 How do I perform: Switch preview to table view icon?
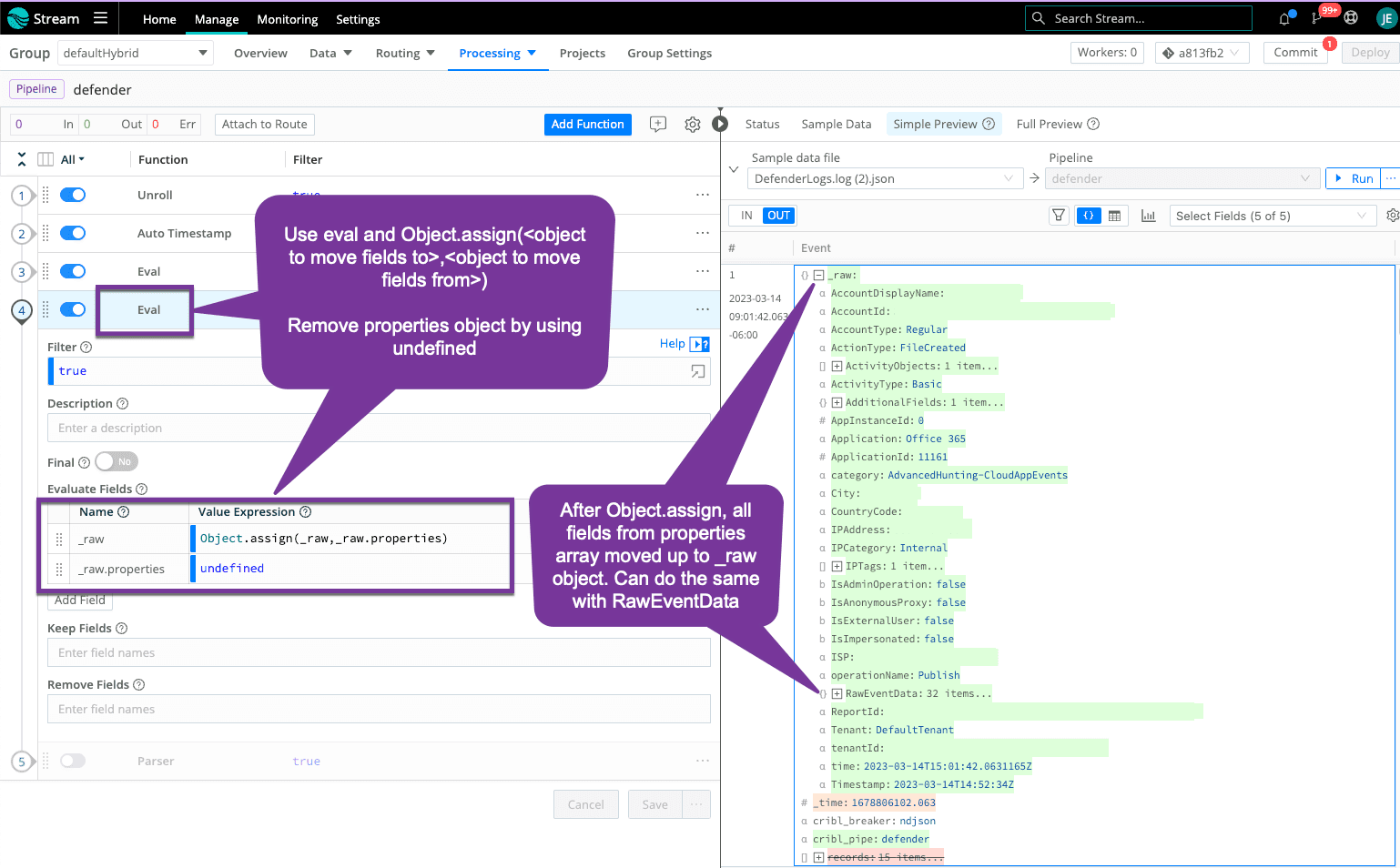point(1114,216)
